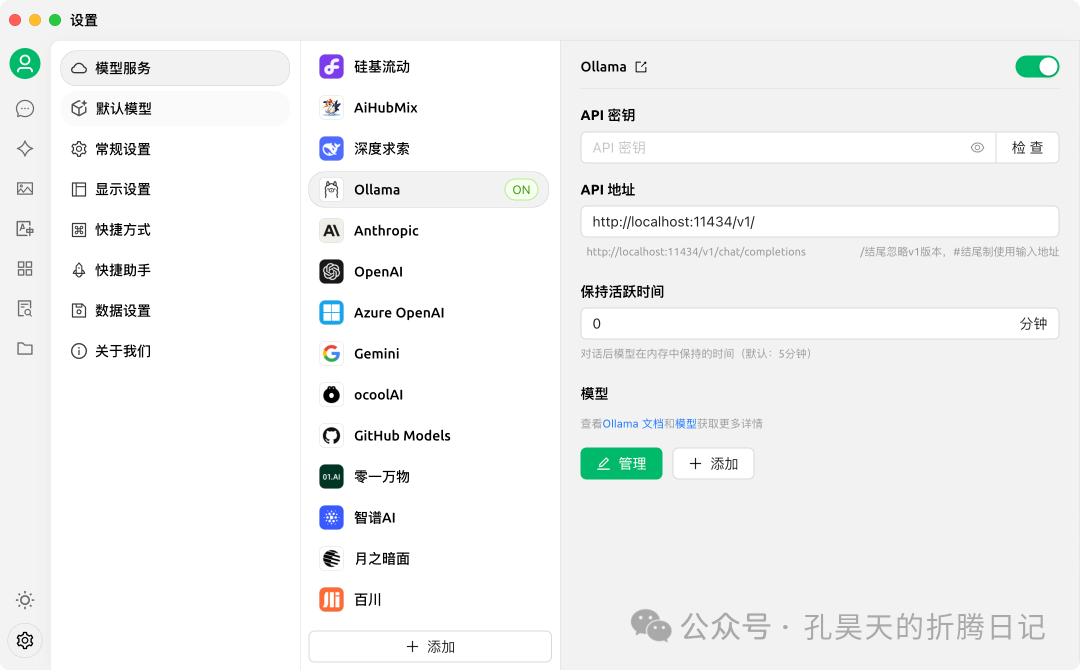Screen dimensions: 1080x670
Task: Open 快捷方式 settings section
Action: pos(175,230)
